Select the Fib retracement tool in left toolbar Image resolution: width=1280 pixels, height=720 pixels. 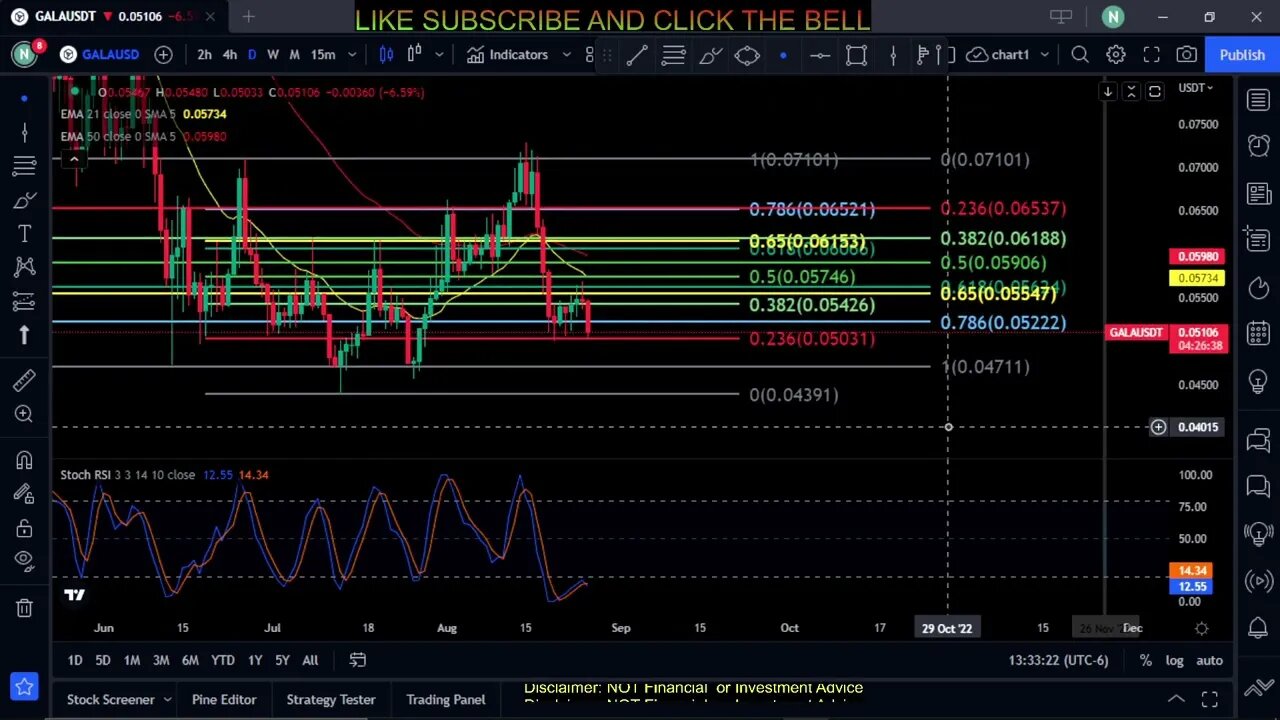(24, 165)
